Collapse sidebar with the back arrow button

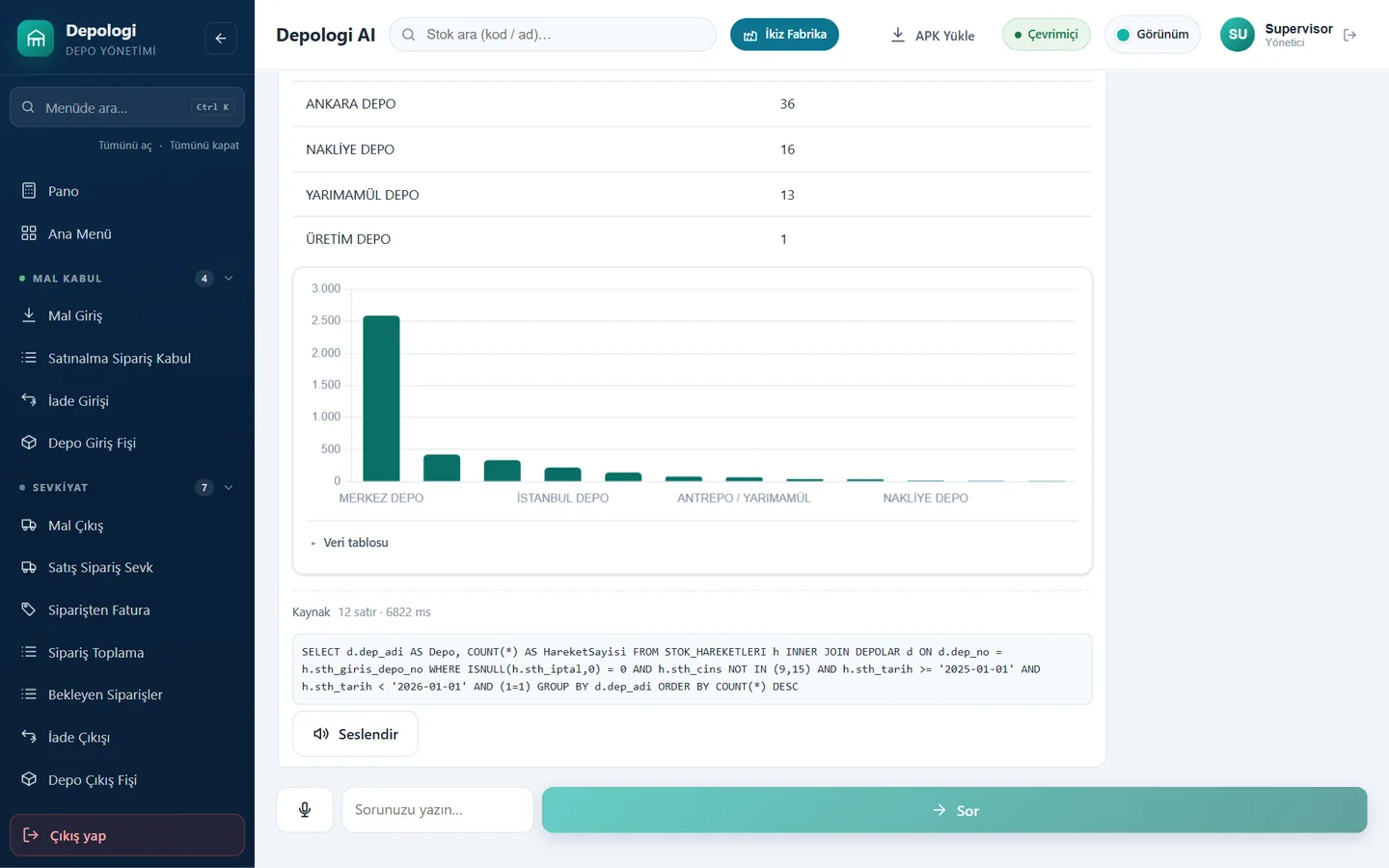[x=221, y=39]
